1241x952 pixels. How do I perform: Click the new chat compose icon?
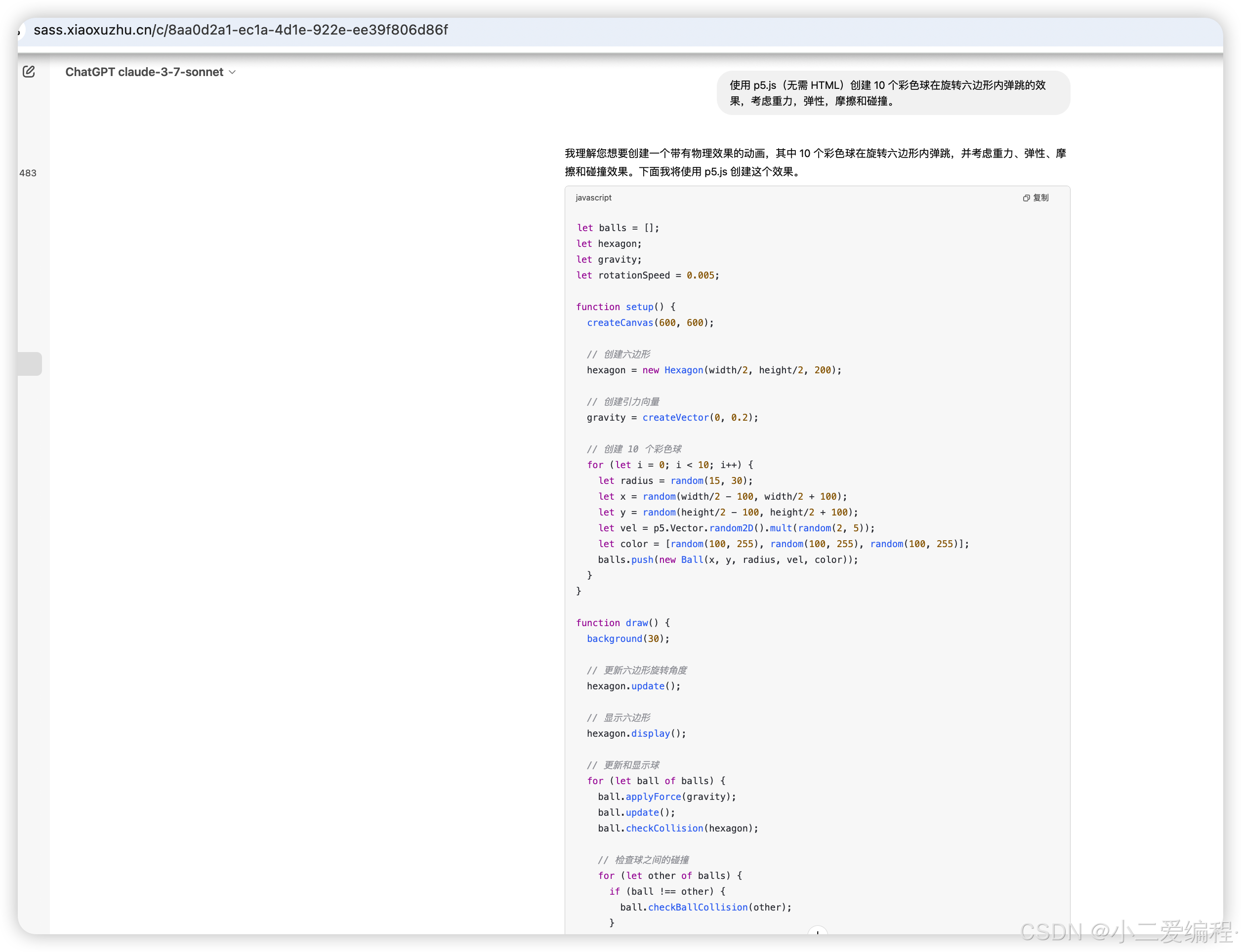[29, 72]
